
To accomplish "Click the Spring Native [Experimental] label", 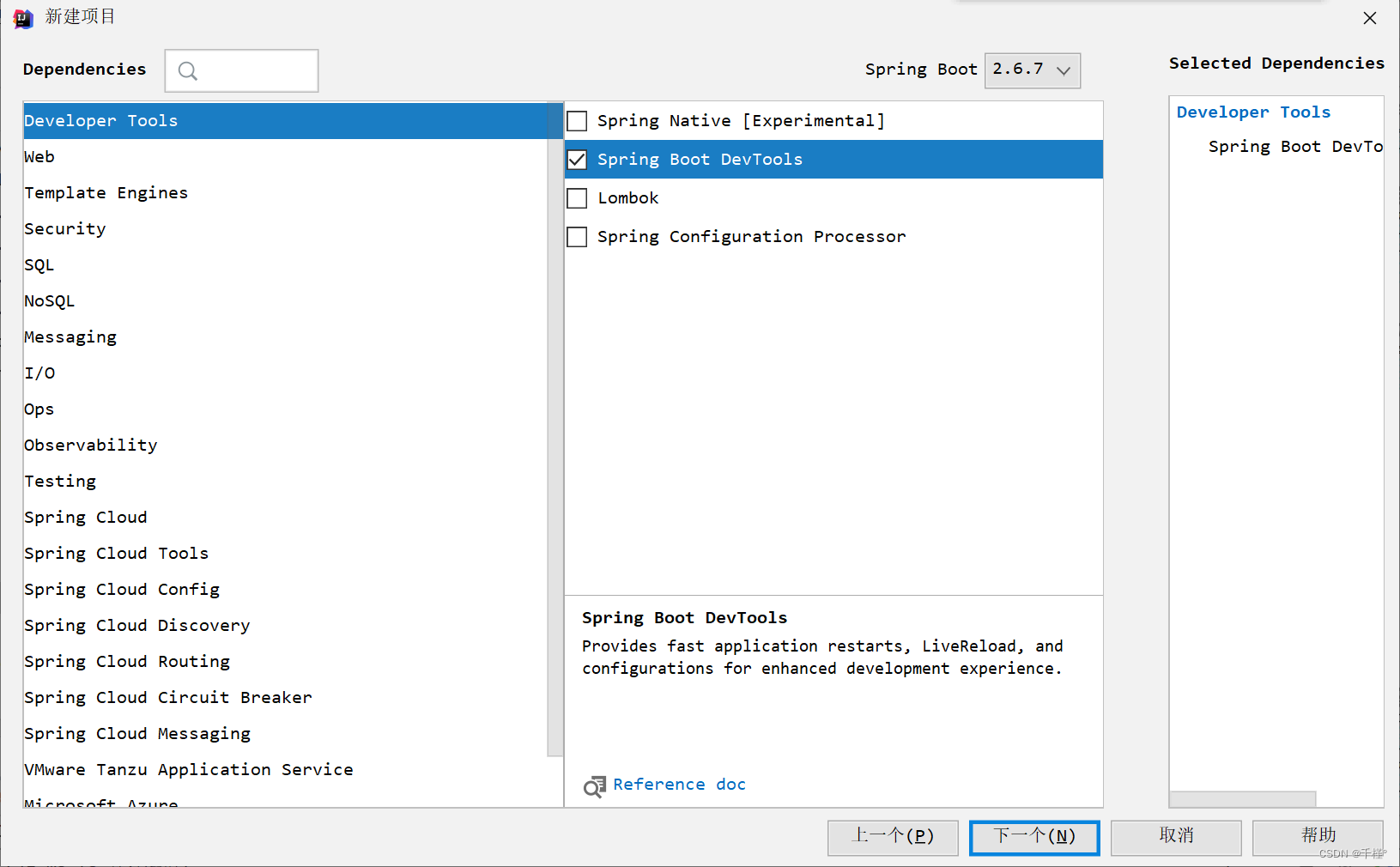I will coord(741,121).
